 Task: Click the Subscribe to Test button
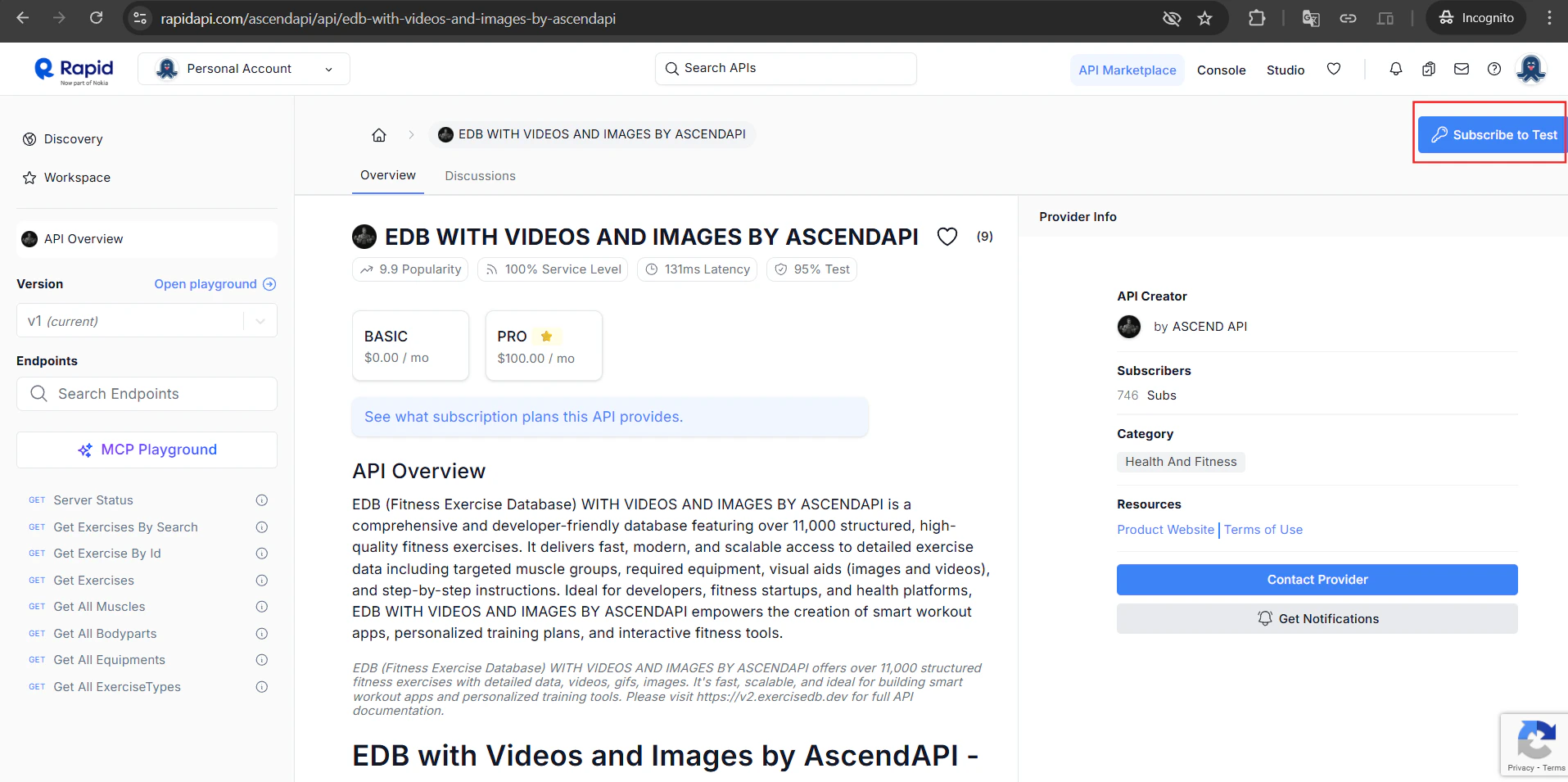(x=1493, y=135)
